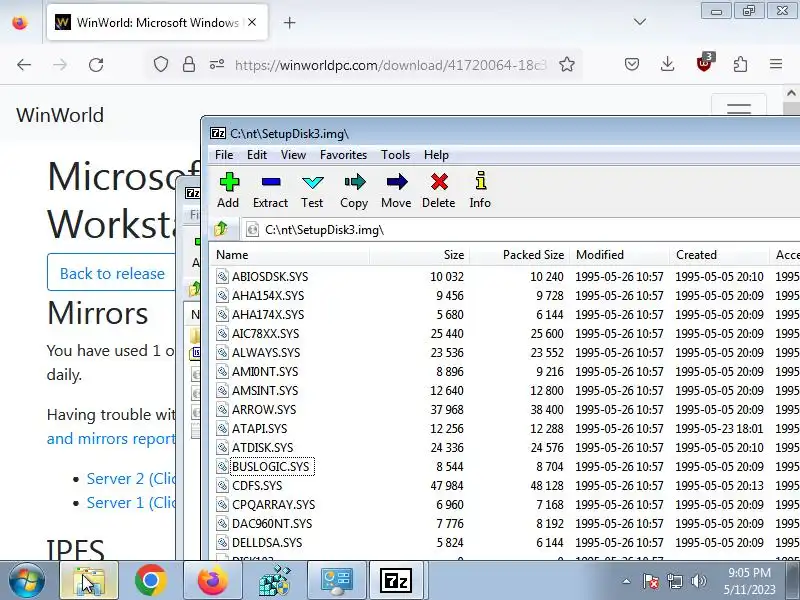Click the Server 2 mirror link
The image size is (800, 600).
[x=131, y=479]
